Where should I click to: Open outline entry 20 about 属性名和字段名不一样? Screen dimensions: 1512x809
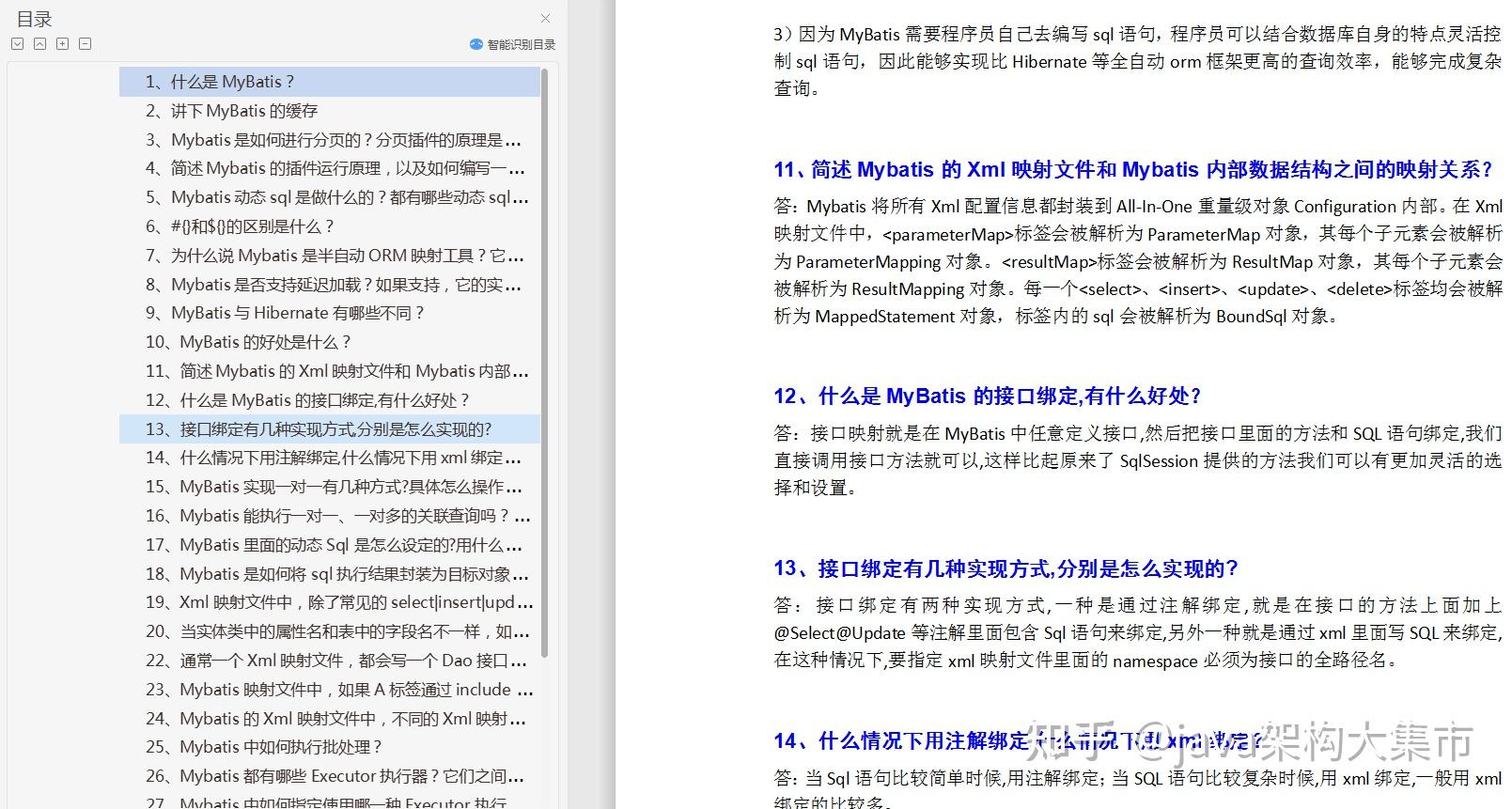click(330, 631)
